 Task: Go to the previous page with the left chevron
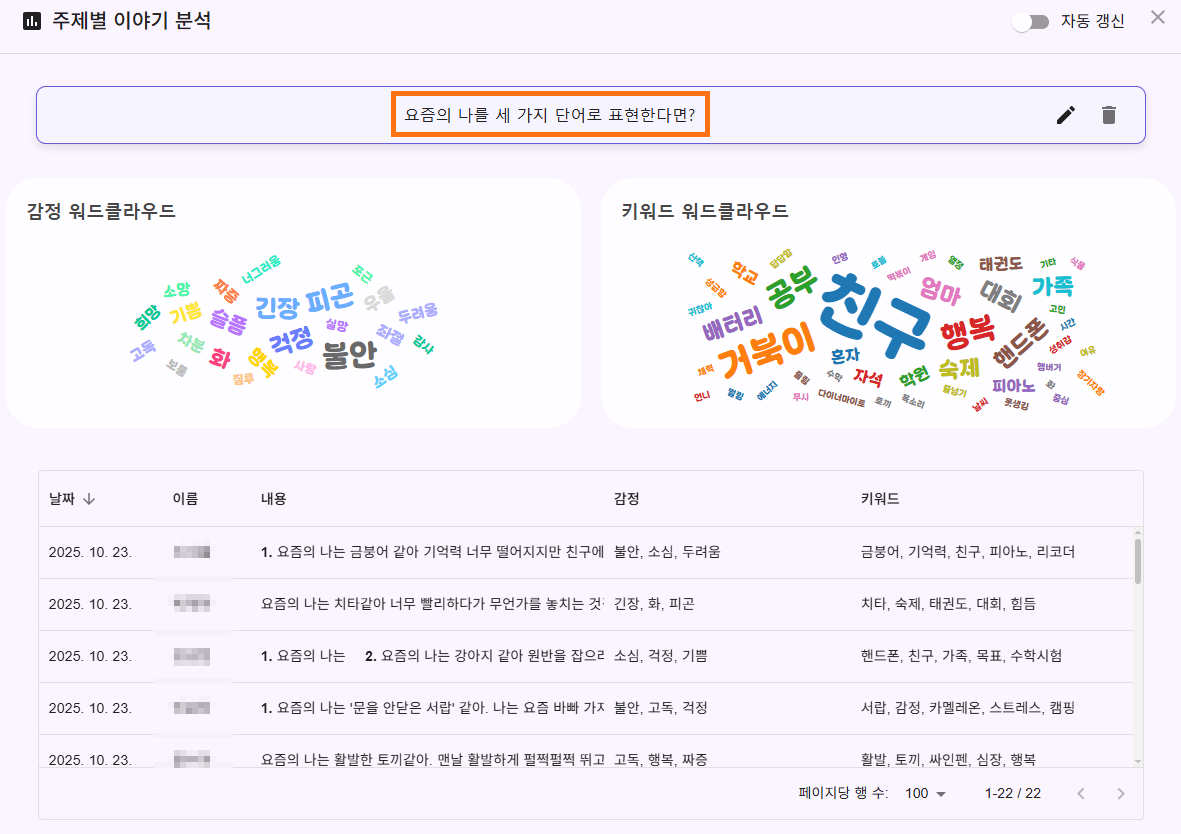tap(1081, 793)
